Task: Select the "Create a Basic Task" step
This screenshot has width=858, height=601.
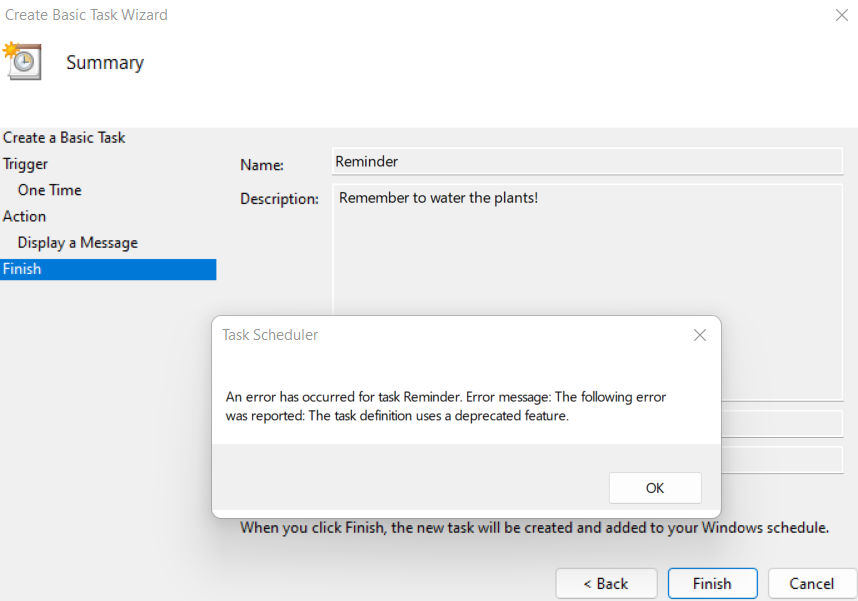Action: (x=64, y=138)
